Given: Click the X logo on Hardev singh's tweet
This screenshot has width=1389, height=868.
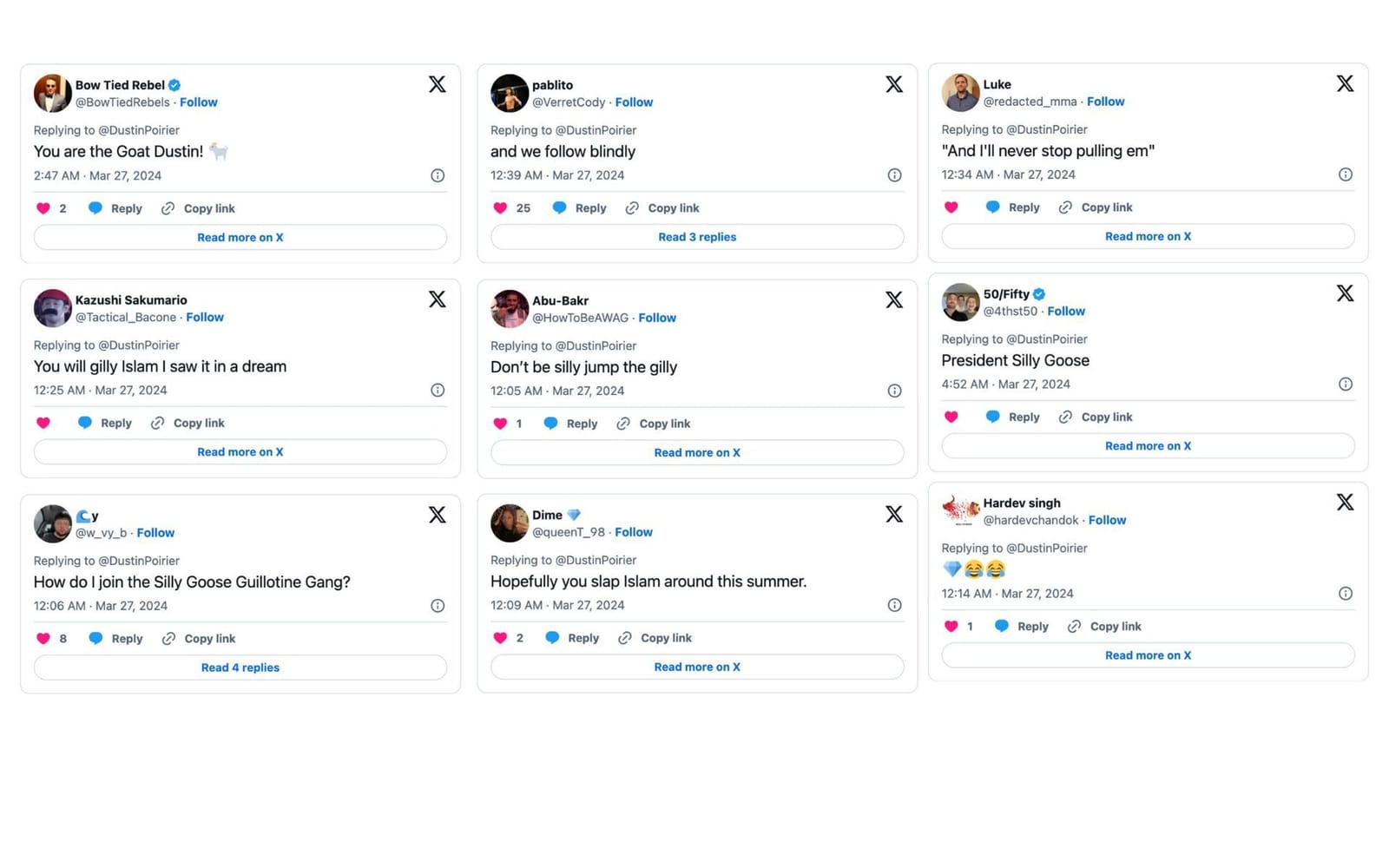Looking at the screenshot, I should coord(1345,503).
